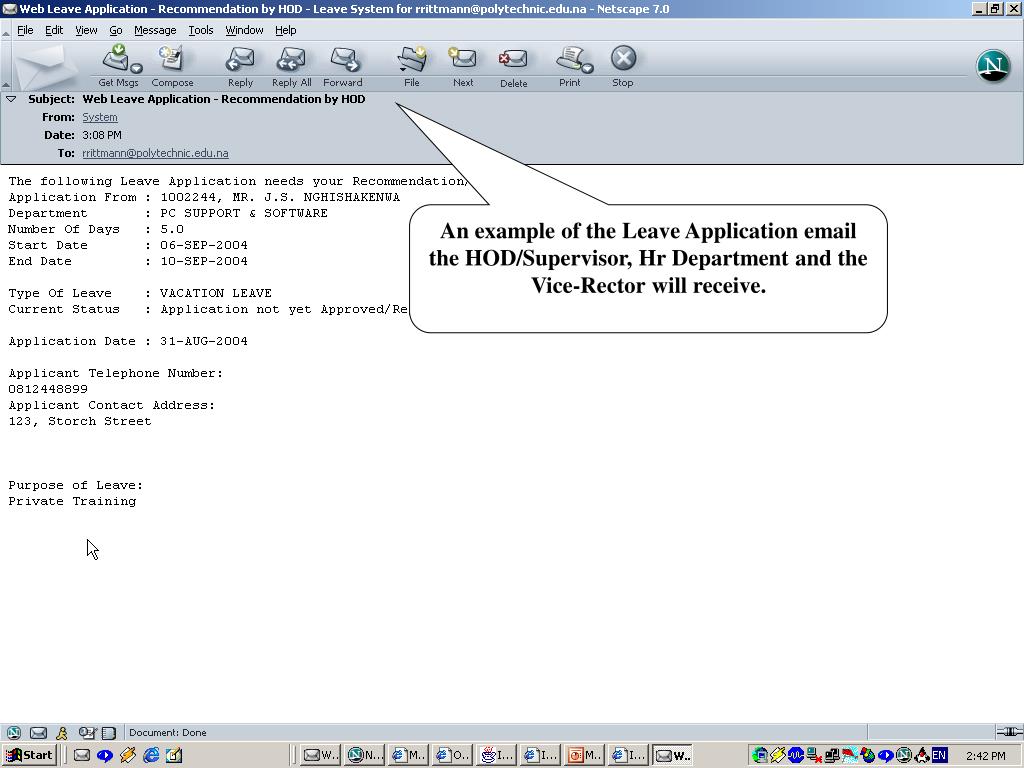Viewport: 1024px width, 768px height.
Task: Click the leave type 'VACATION LEAVE'
Action: pos(216,293)
